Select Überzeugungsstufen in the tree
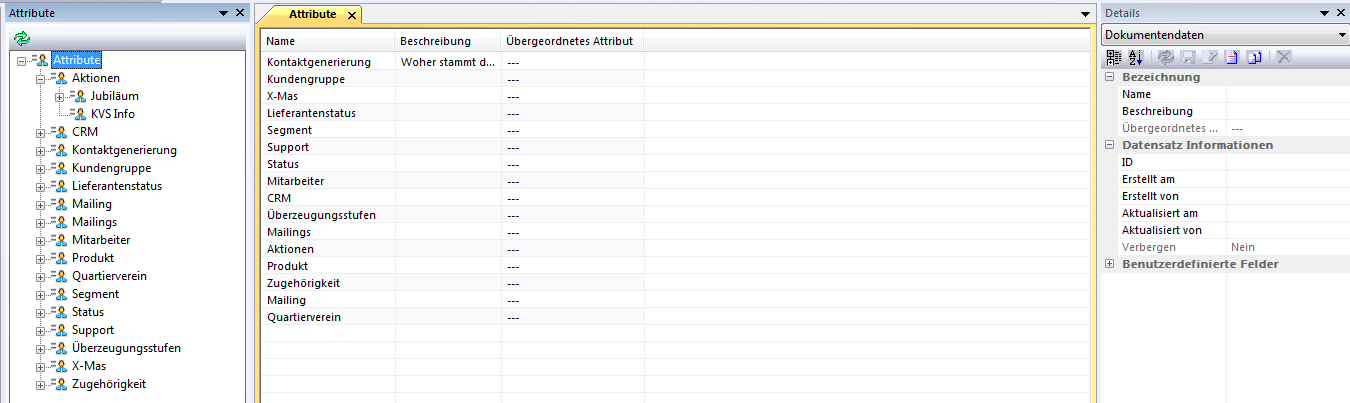This screenshot has height=403, width=1350. (x=126, y=348)
